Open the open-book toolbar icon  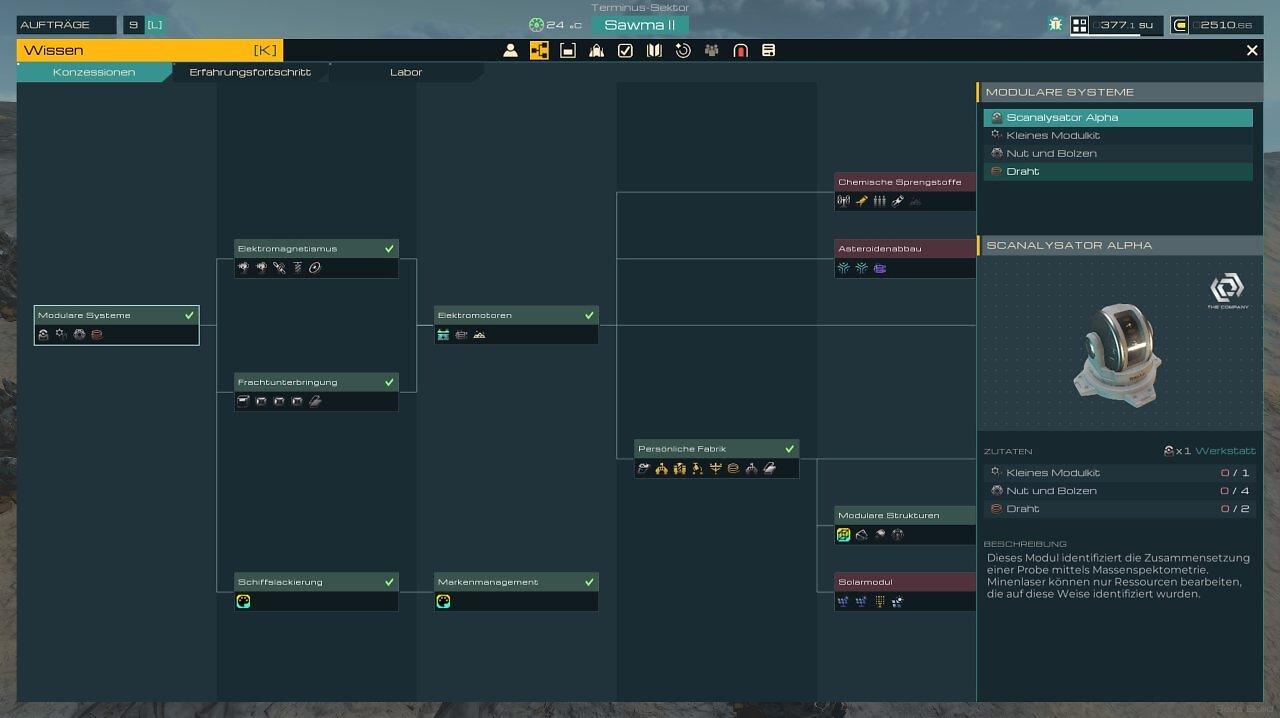pos(654,50)
